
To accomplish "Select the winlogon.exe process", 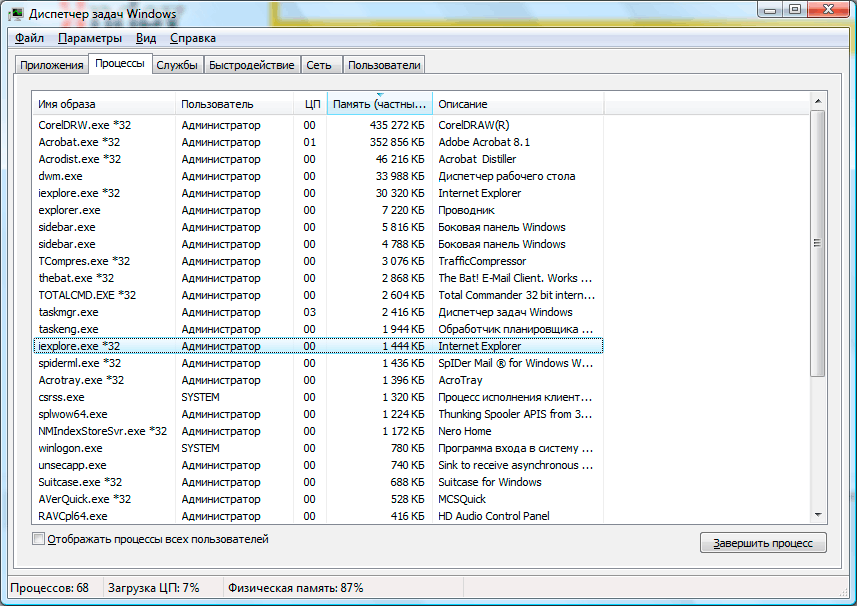I will pyautogui.click(x=318, y=448).
